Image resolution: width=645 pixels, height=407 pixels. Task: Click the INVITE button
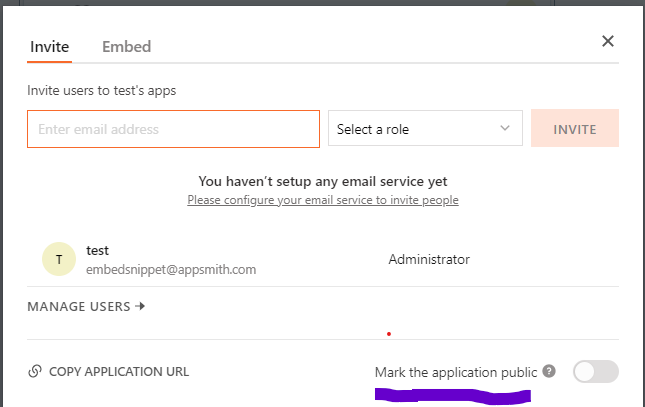pyautogui.click(x=575, y=128)
